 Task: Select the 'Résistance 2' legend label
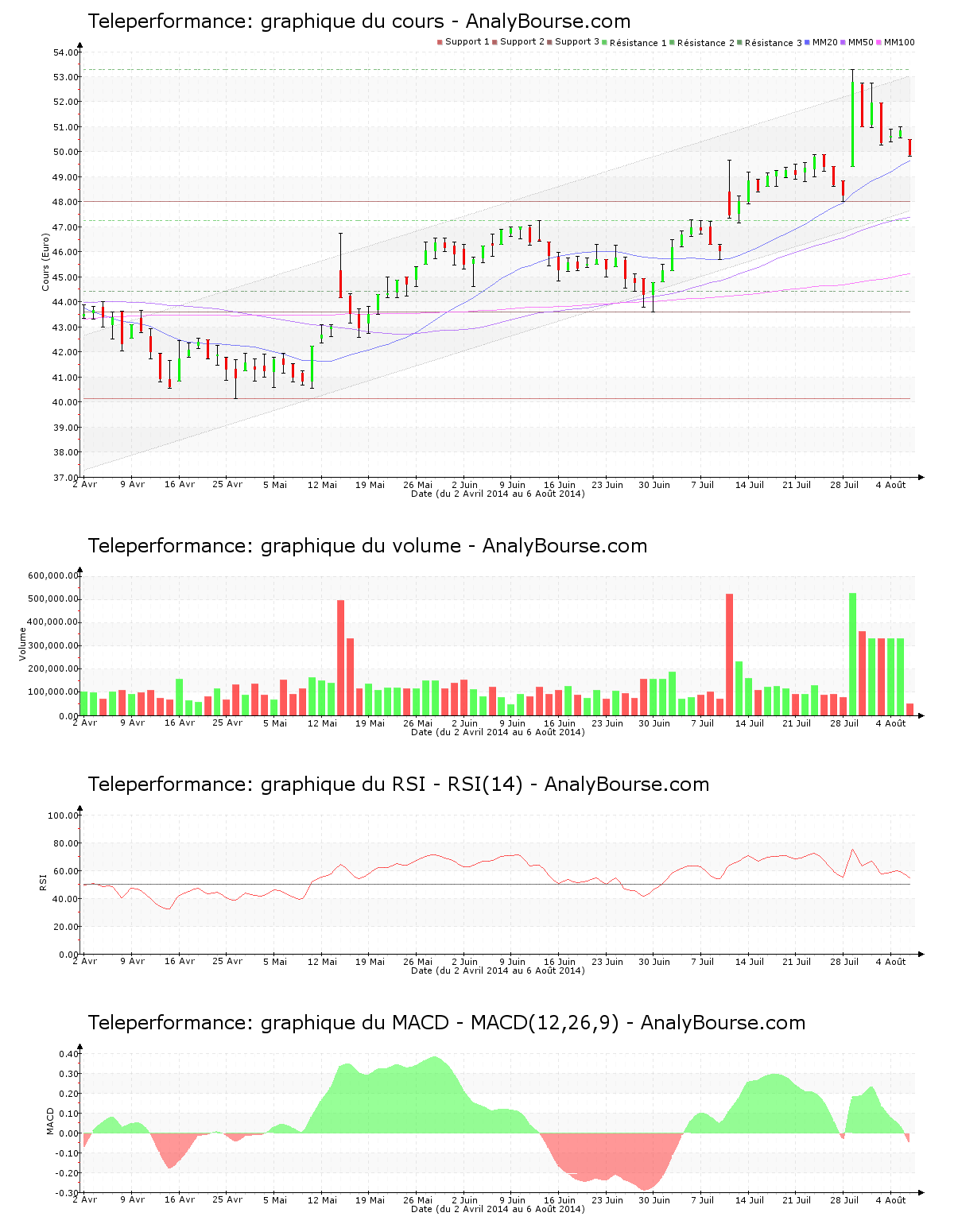tap(706, 43)
